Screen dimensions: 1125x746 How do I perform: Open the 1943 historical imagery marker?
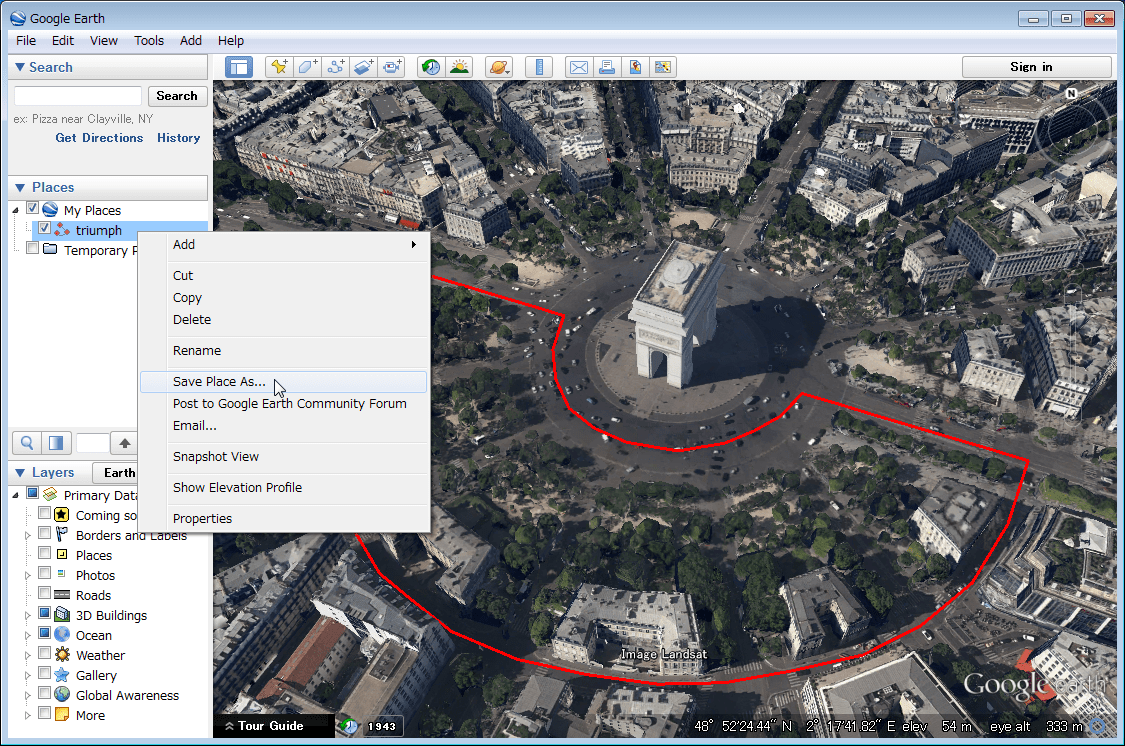pyautogui.click(x=383, y=728)
